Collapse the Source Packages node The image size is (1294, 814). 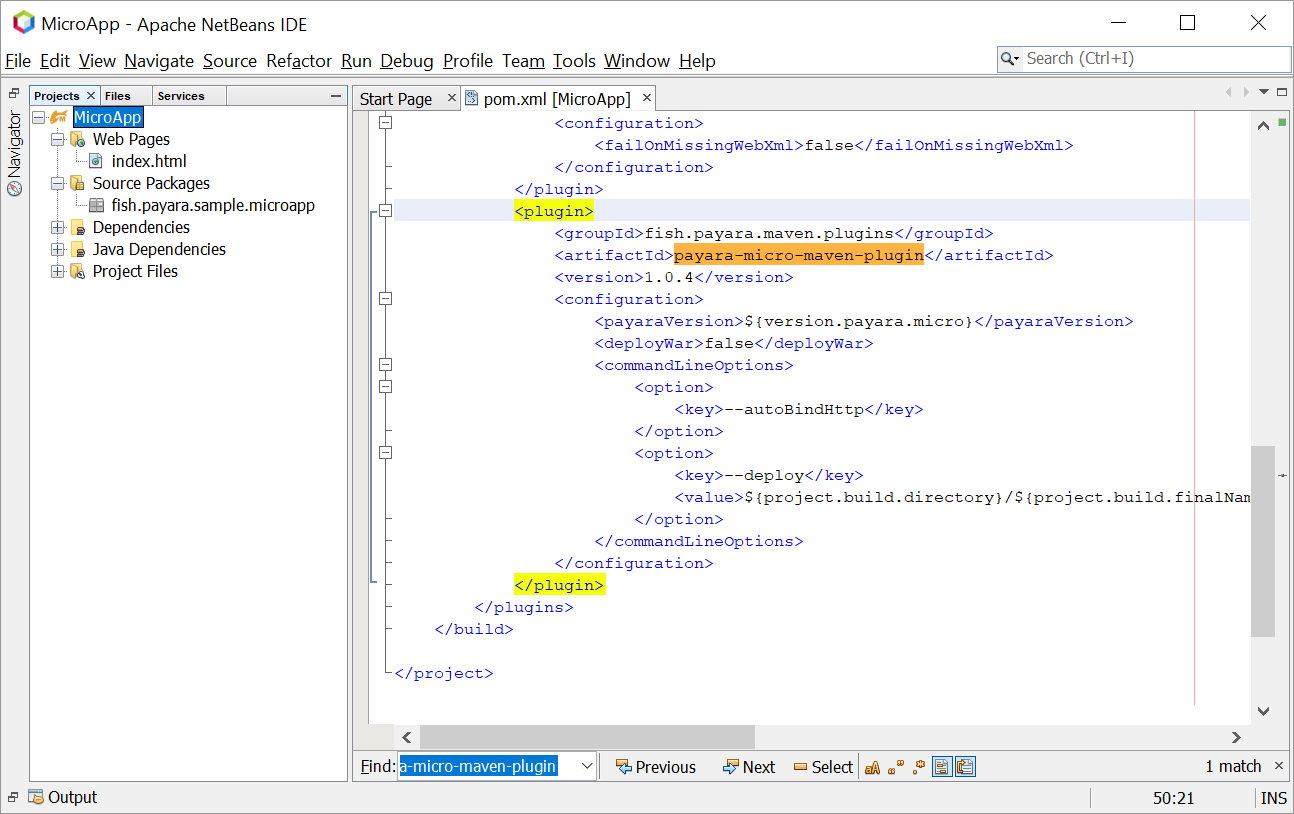pyautogui.click(x=58, y=184)
